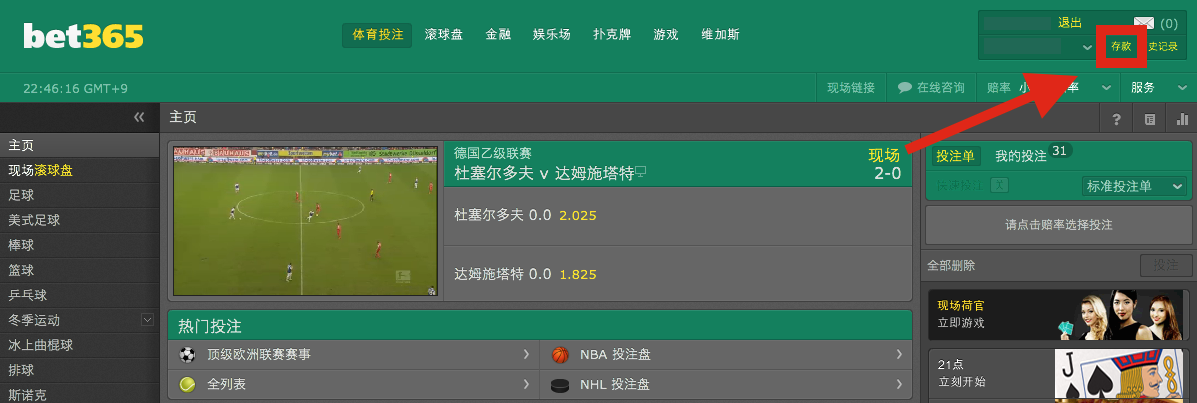The height and width of the screenshot is (403, 1197).
Task: Select the 游戏 top navigation tab
Action: pos(666,35)
